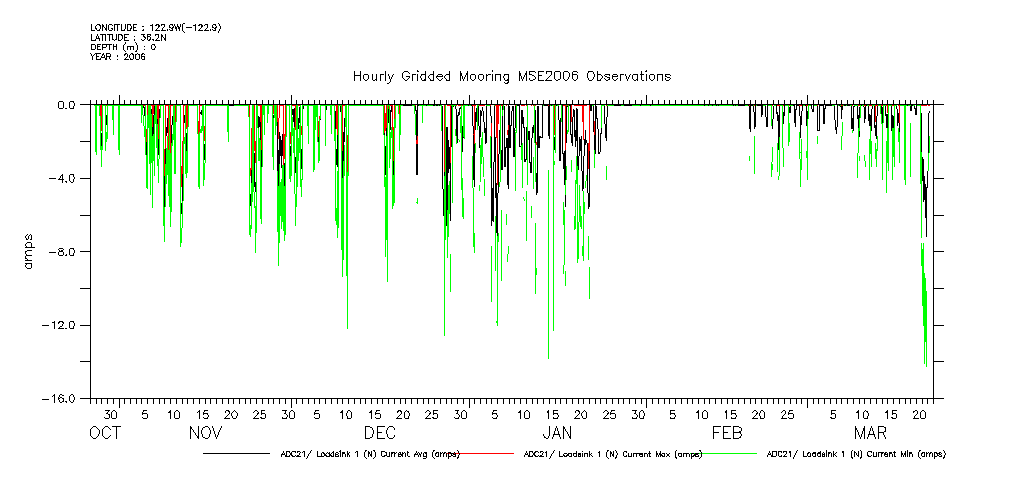Select the OCT month label on x-axis

[x=105, y=434]
